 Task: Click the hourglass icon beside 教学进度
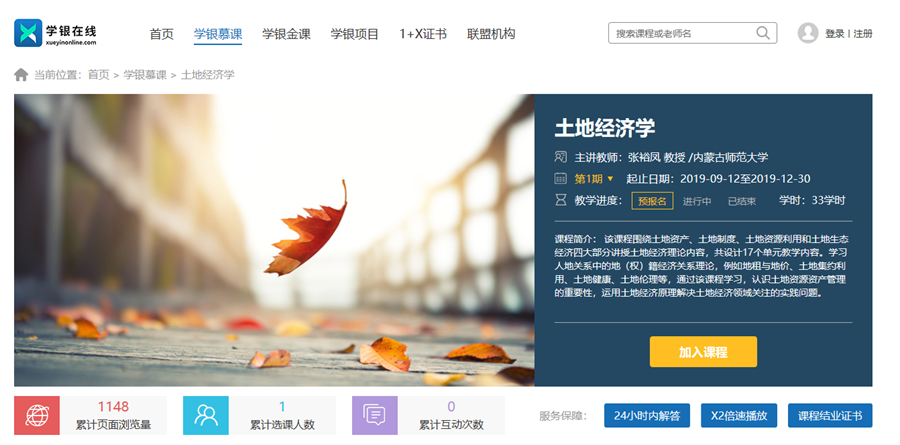(x=560, y=200)
